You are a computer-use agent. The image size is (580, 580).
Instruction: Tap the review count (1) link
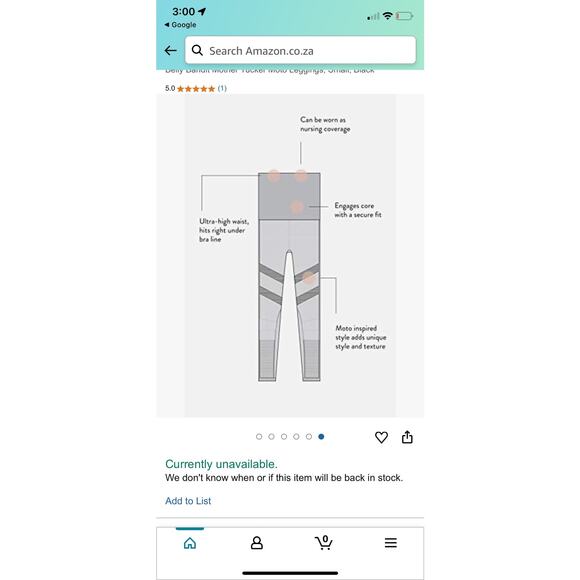pos(222,88)
